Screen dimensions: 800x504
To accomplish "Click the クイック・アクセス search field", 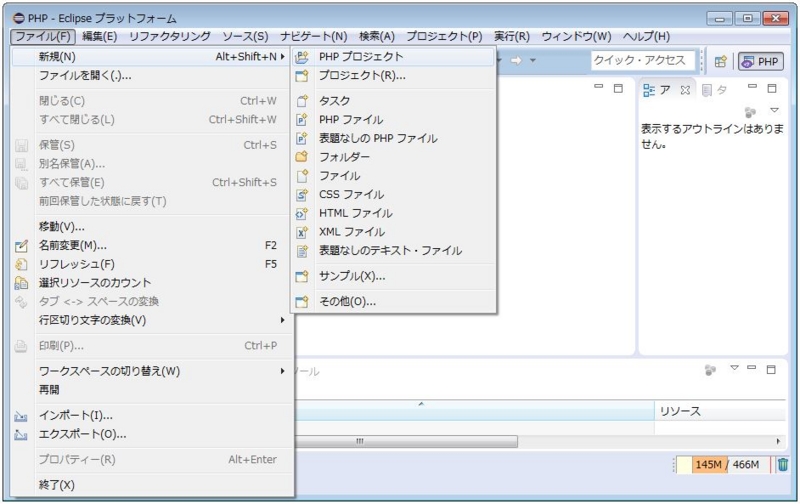I will tap(643, 61).
